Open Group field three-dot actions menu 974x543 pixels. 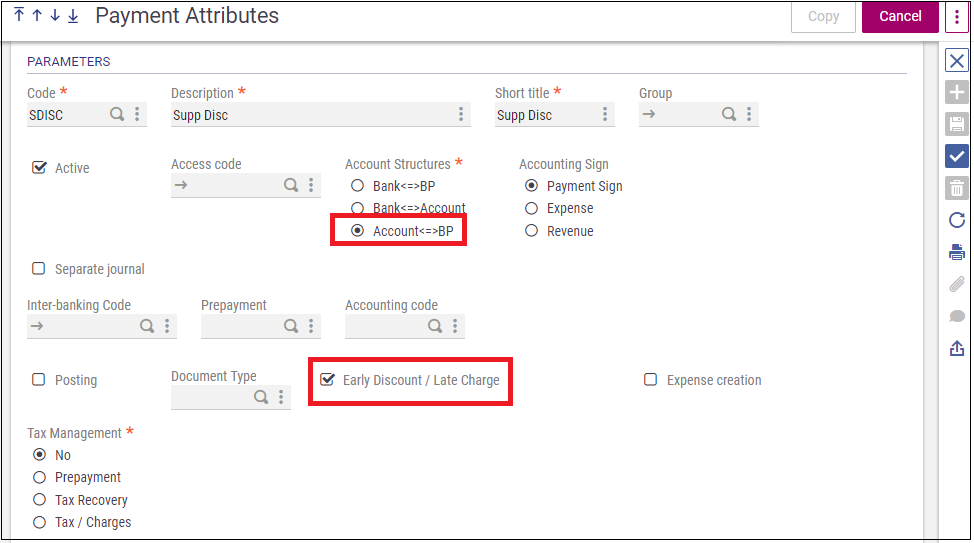click(749, 114)
